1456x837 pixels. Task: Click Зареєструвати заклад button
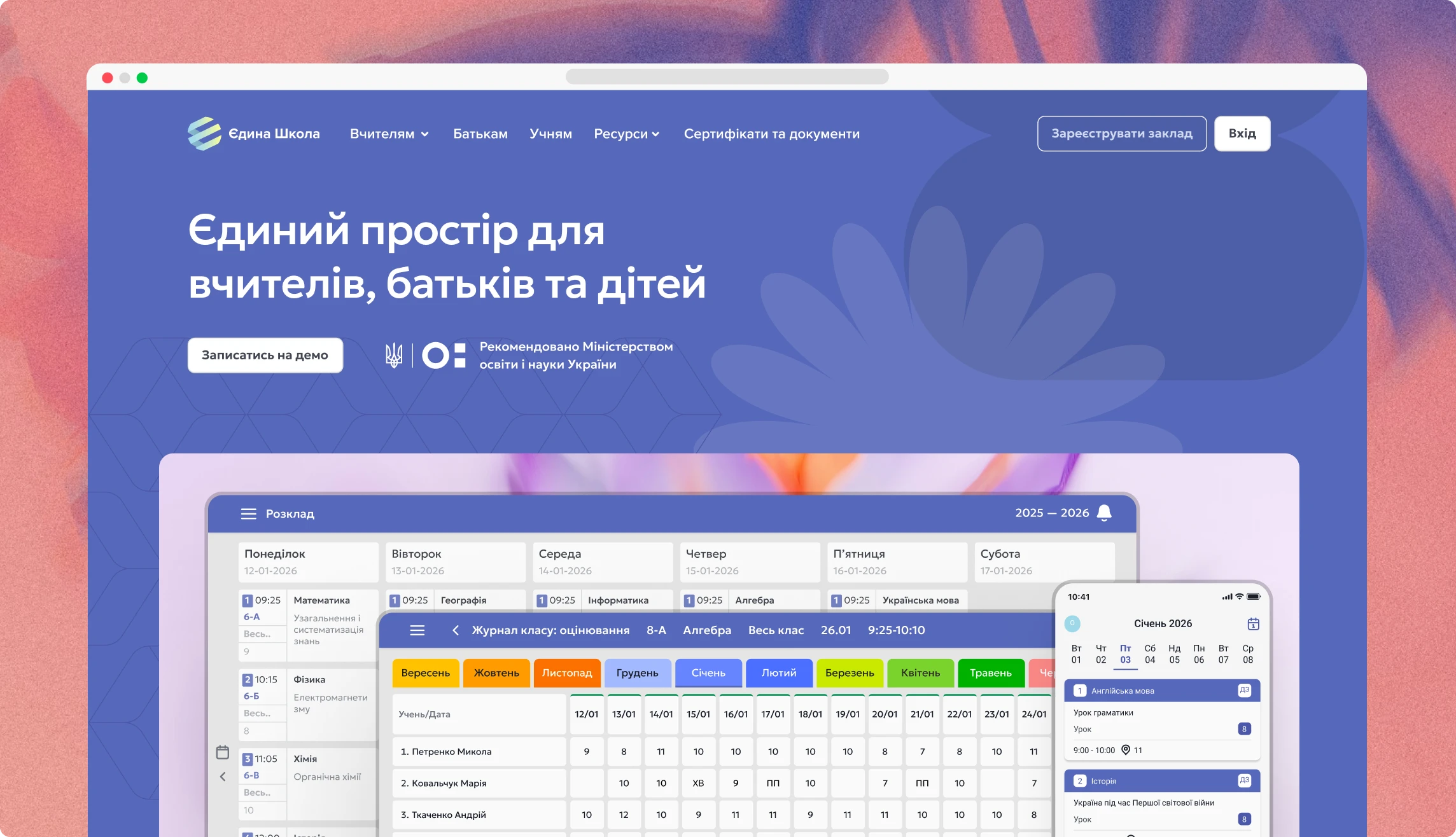point(1122,134)
